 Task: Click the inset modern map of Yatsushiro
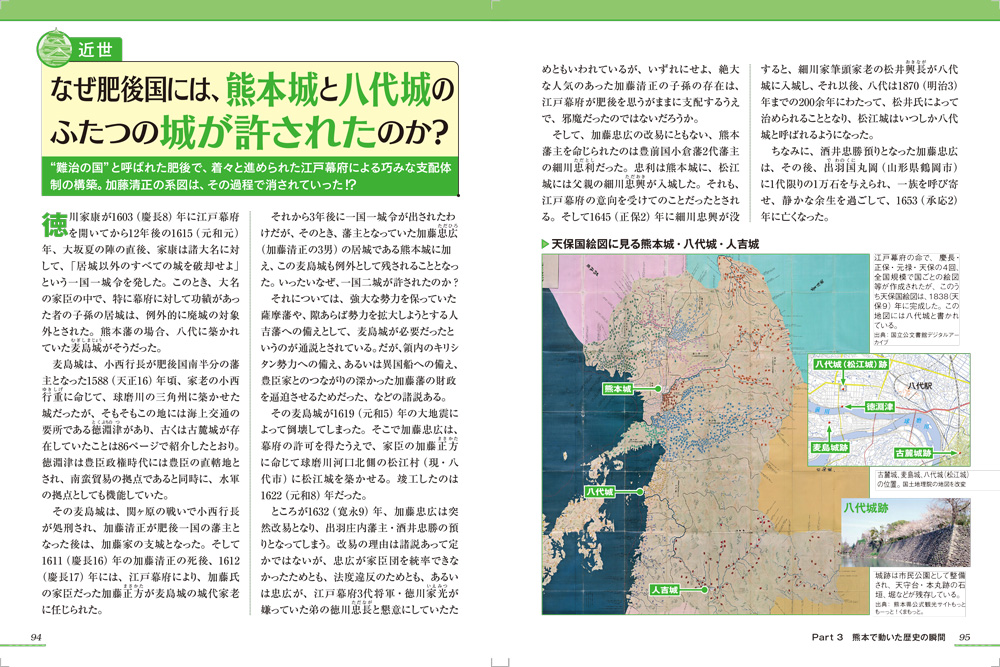889,410
